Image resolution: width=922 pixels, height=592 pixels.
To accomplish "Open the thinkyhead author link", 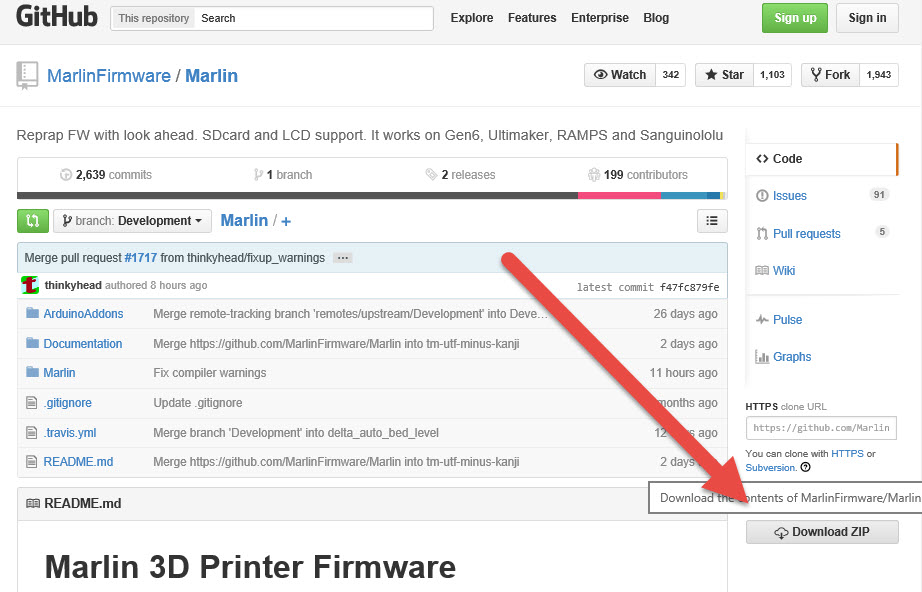I will pos(73,285).
